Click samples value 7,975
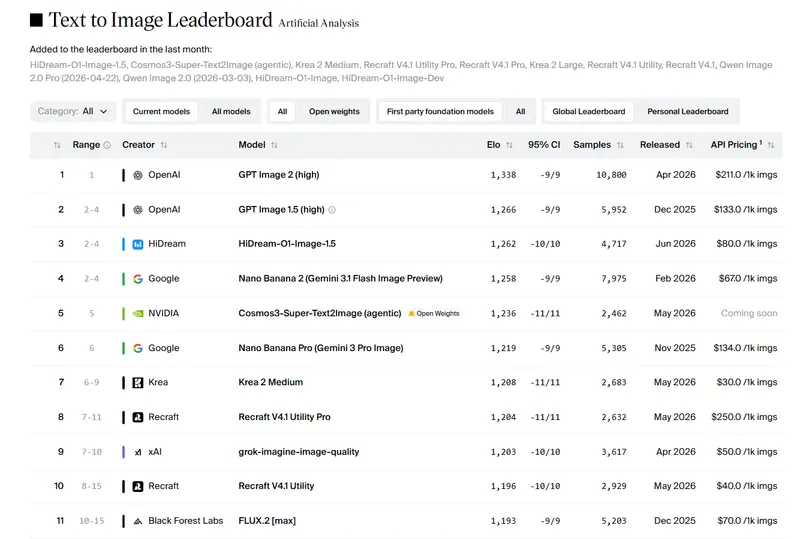This screenshot has height=539, width=800. (x=614, y=279)
